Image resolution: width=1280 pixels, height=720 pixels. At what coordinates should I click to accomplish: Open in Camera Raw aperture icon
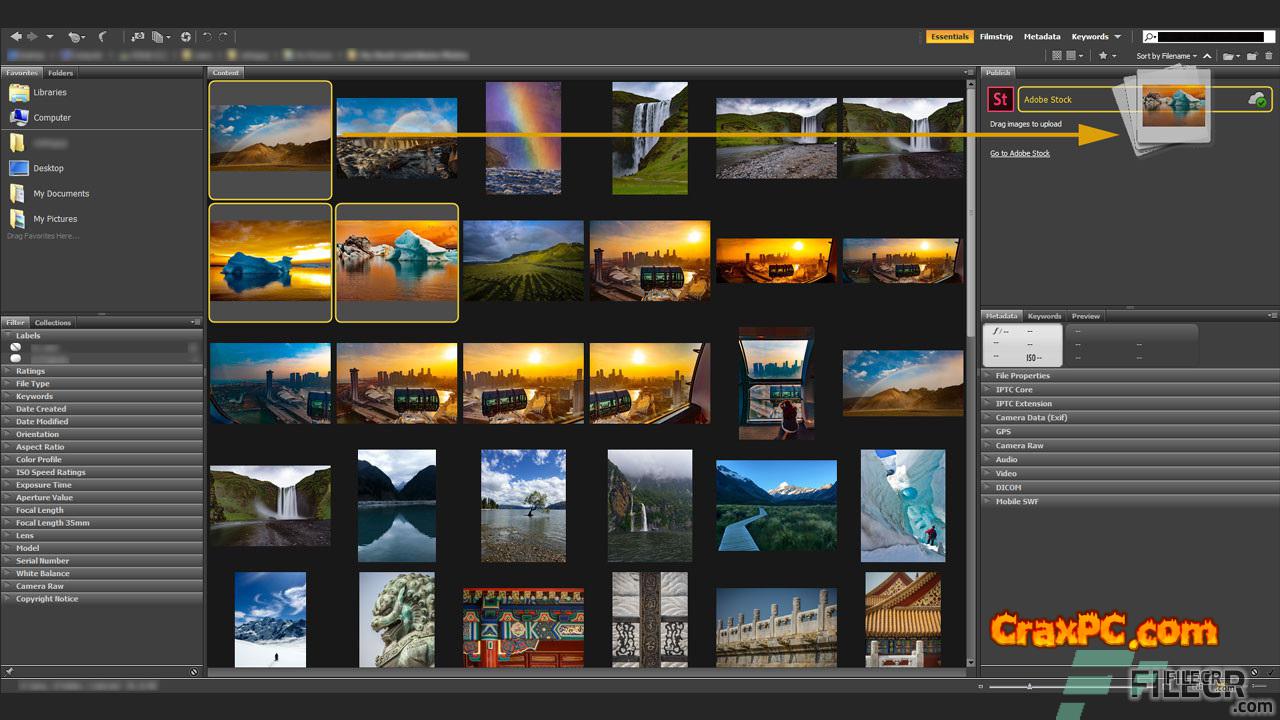(186, 37)
